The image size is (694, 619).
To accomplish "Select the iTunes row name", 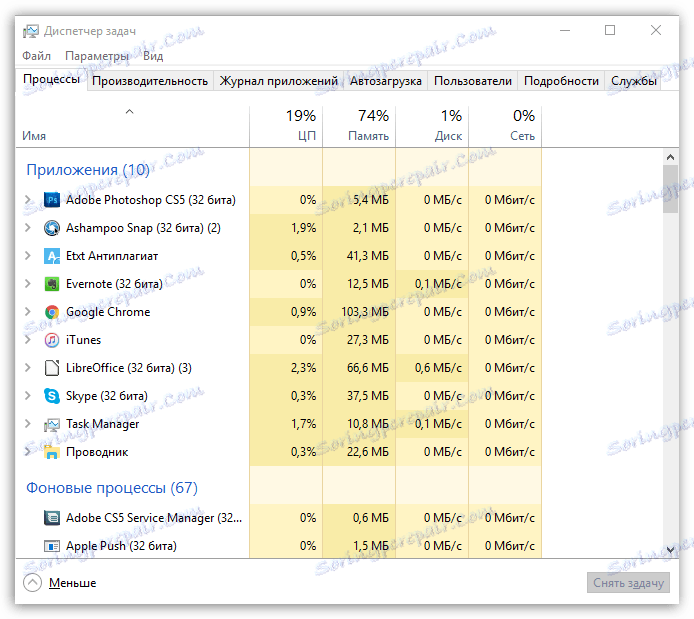I will (x=83, y=340).
